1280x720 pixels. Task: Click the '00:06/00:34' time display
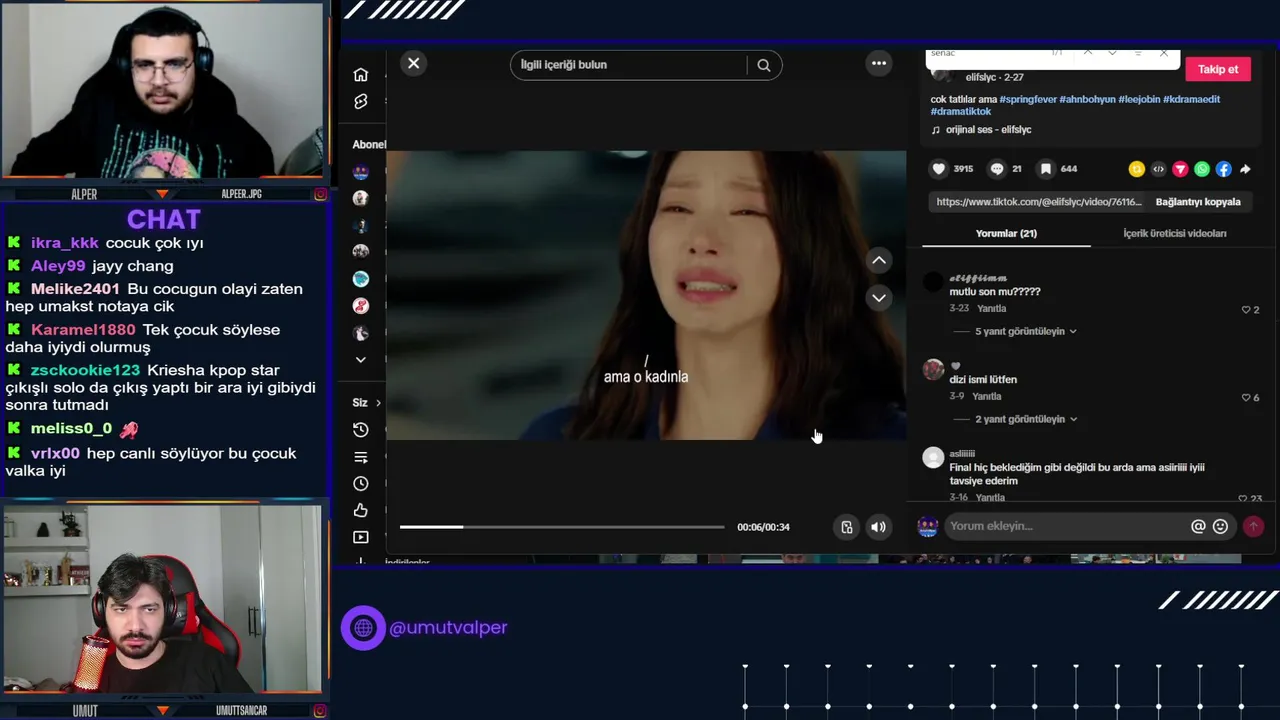(763, 527)
